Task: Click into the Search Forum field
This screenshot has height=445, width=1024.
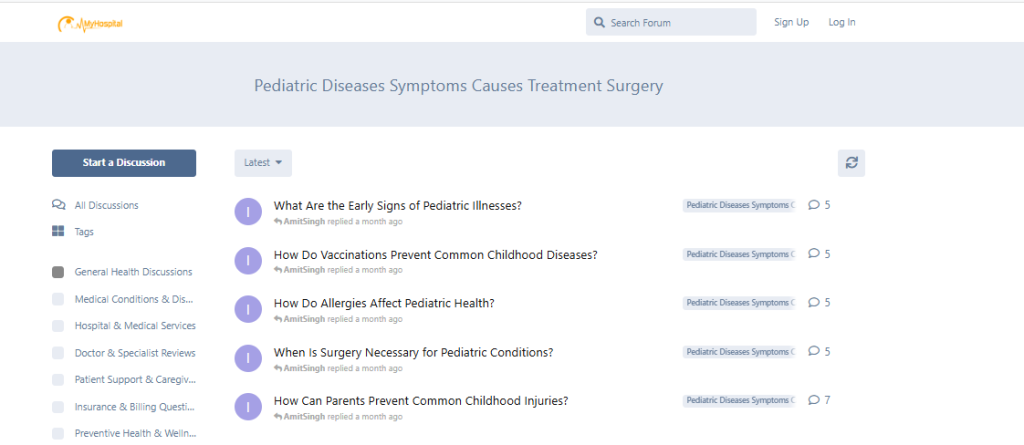Action: click(x=671, y=22)
